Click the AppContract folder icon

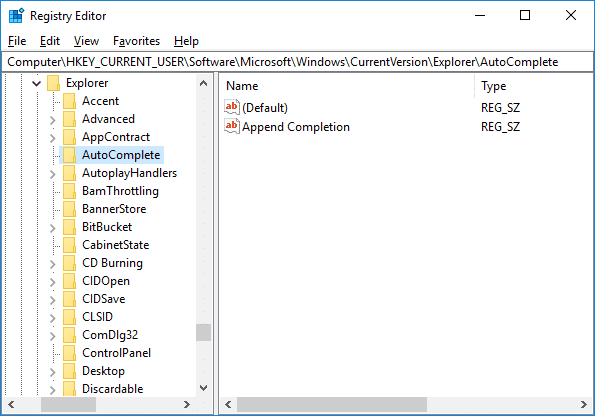coord(69,137)
